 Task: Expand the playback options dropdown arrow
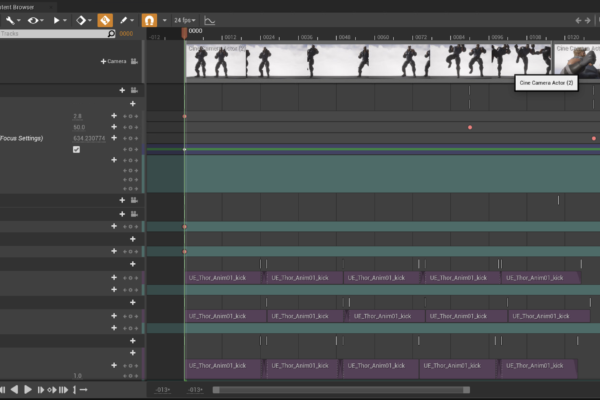65,20
